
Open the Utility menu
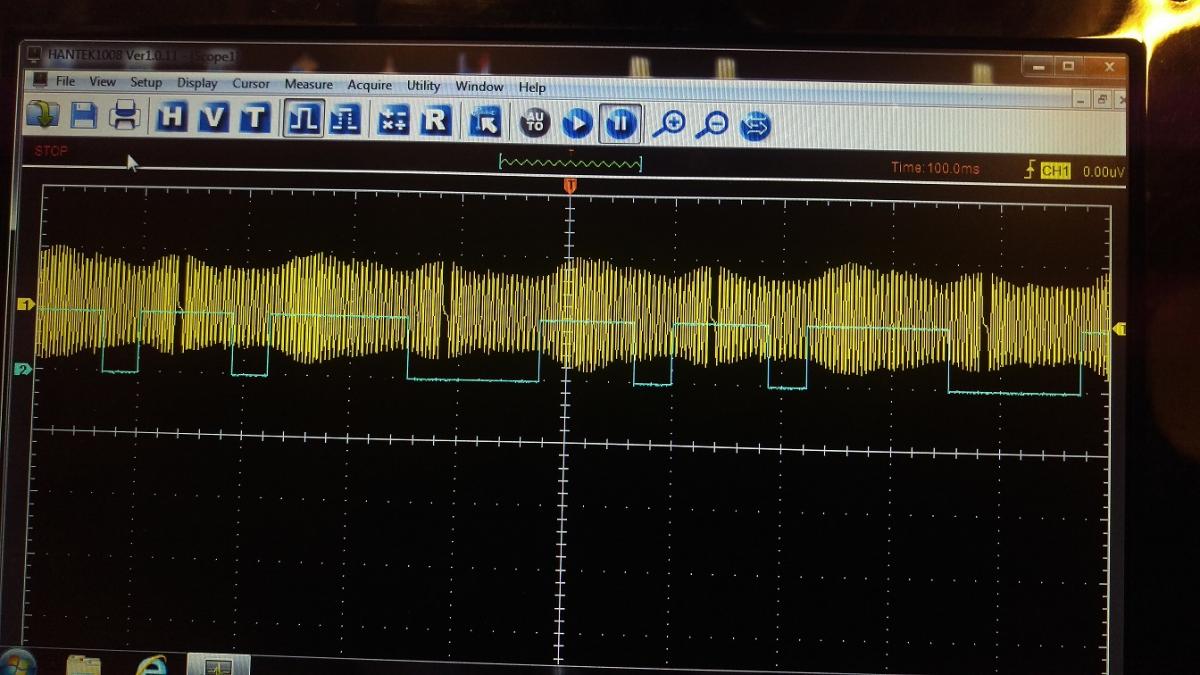pos(423,86)
